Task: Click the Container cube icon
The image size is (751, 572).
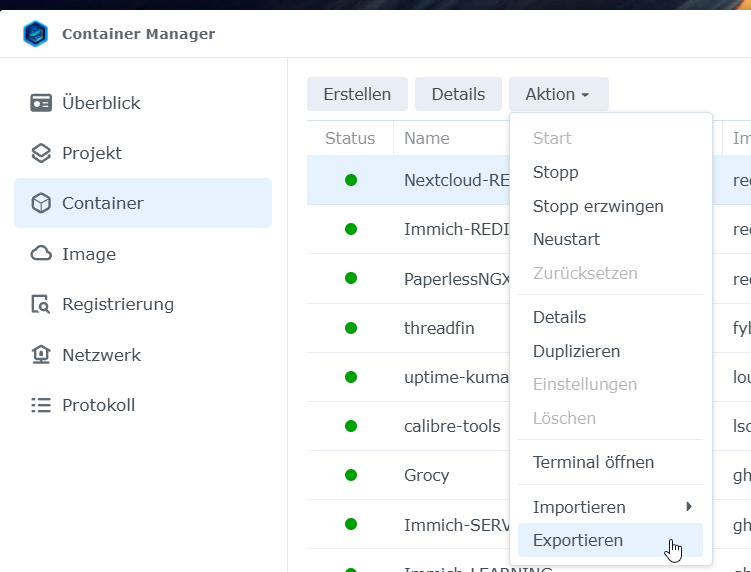Action: (40, 203)
